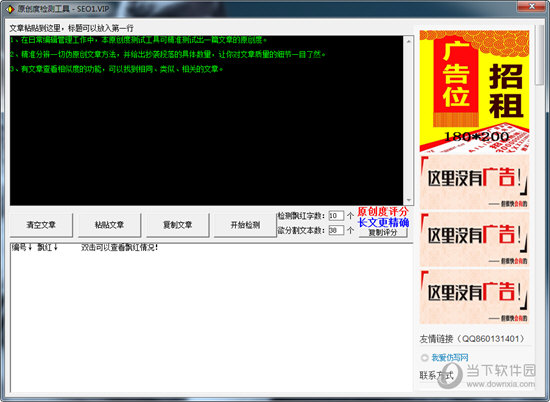Click the bullet icon beside 我爱伪写网
Screen dimensions: 550x402
(424, 357)
